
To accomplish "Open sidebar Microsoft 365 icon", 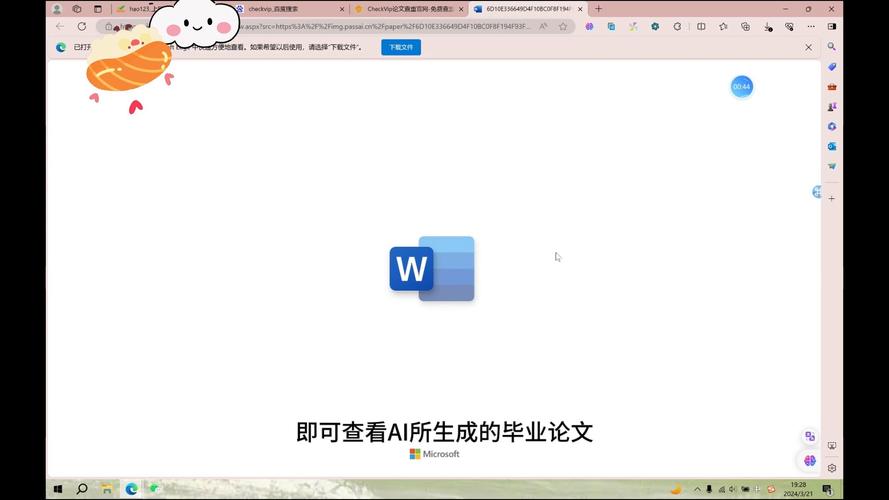I will pos(832,126).
